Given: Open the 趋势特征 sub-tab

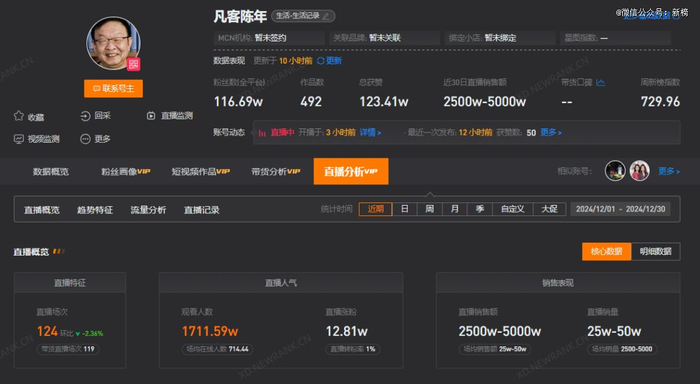Looking at the screenshot, I should click(x=95, y=210).
